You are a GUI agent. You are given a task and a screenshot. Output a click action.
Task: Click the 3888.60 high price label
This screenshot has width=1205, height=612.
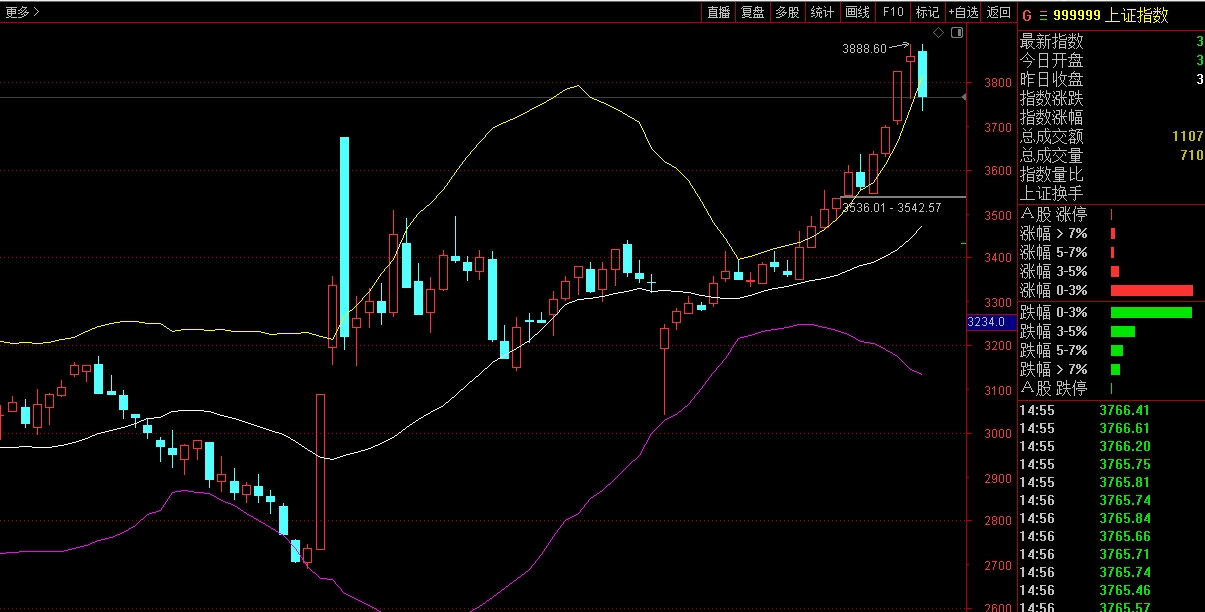point(864,48)
